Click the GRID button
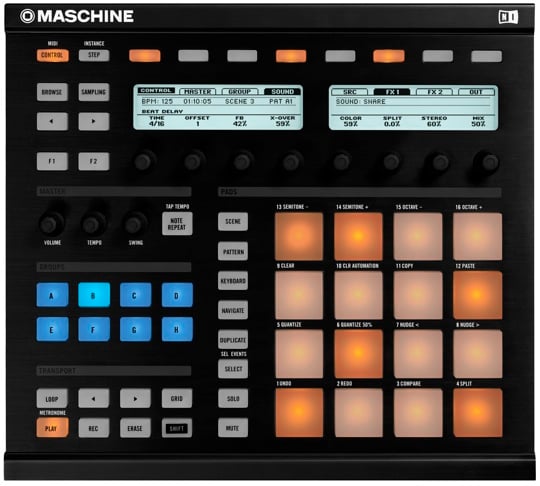 coord(177,399)
